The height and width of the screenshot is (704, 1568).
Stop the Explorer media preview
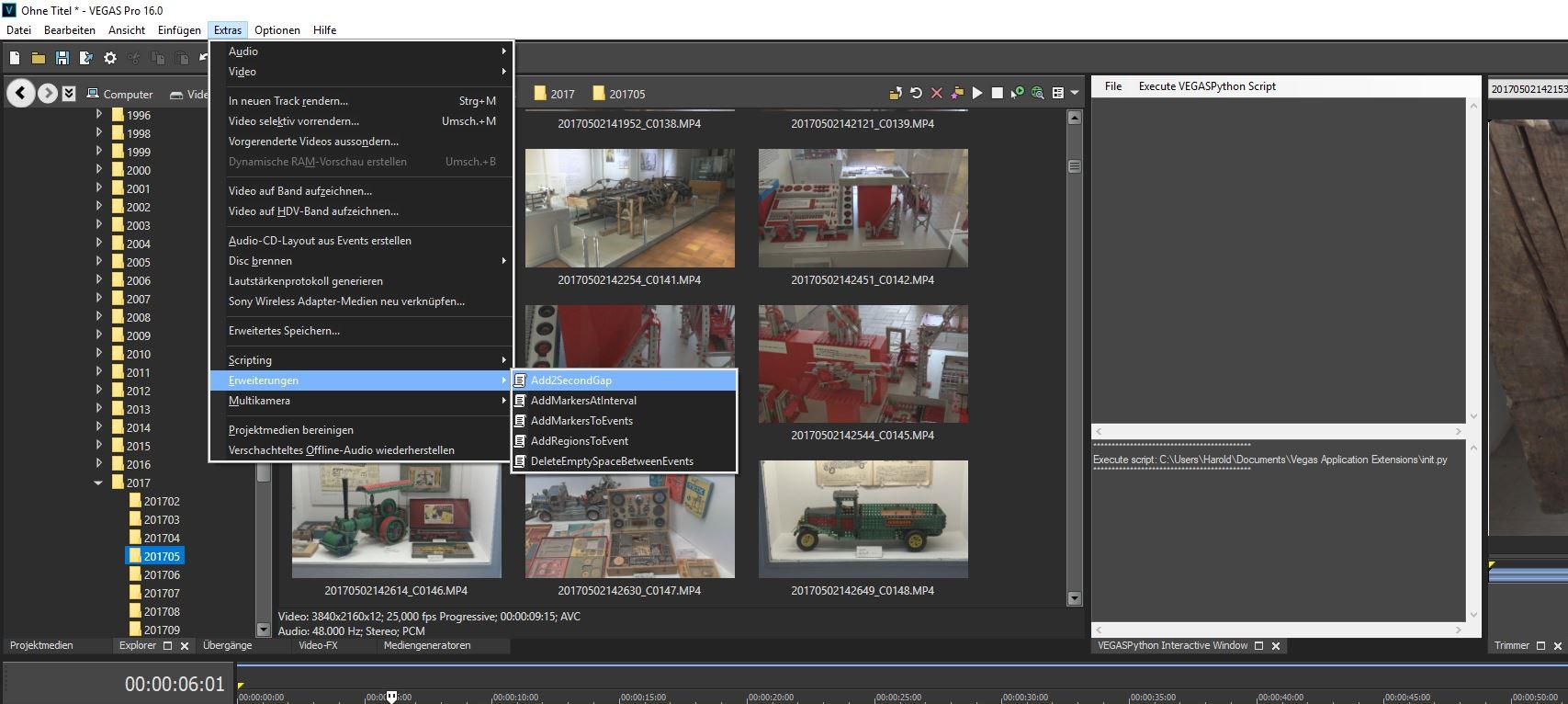997,93
